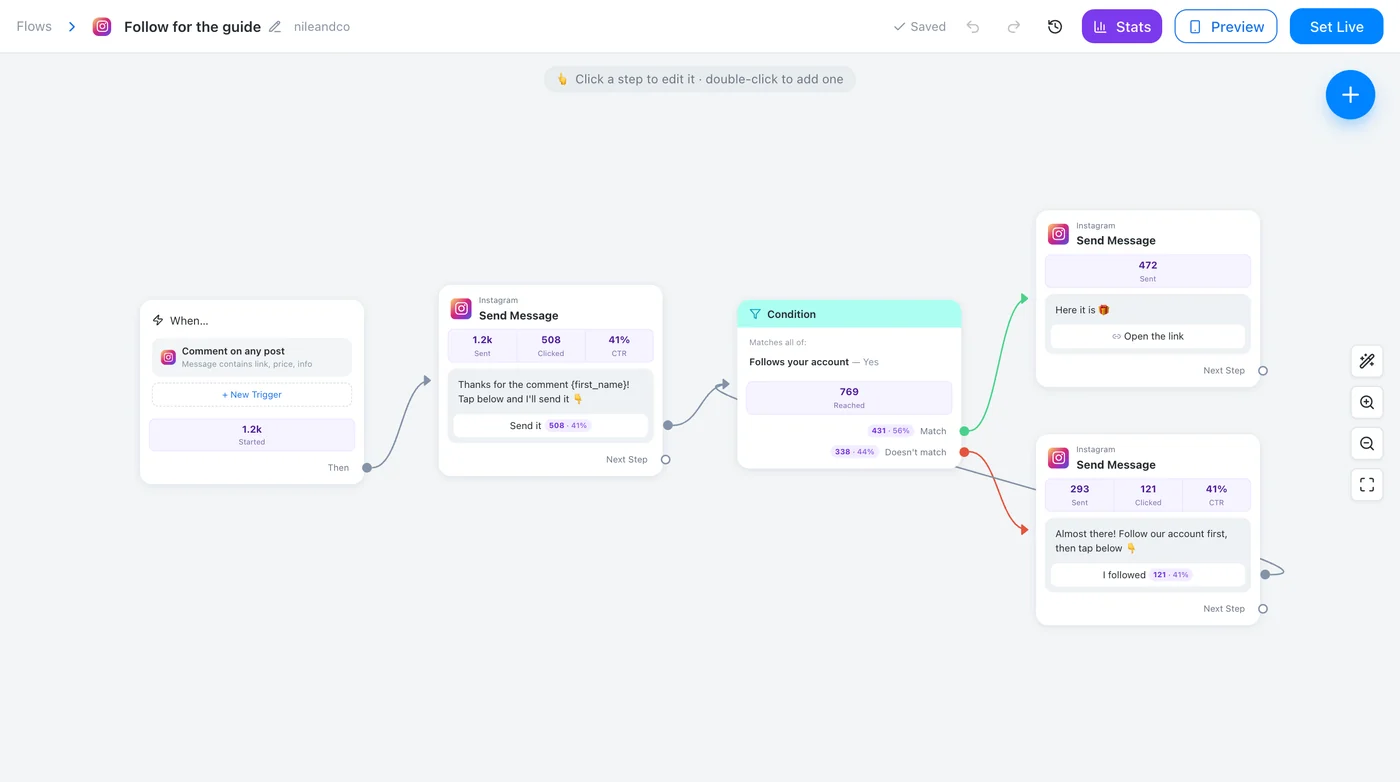Click the magic wand auto-arrange icon

tap(1367, 361)
